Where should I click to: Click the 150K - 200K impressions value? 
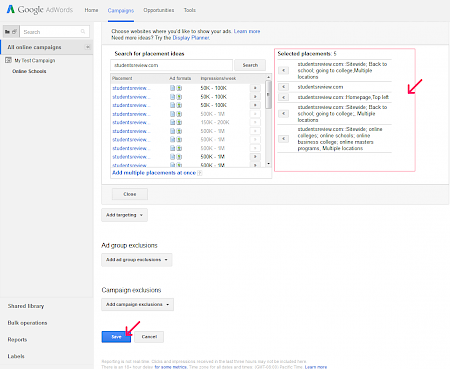215,122
